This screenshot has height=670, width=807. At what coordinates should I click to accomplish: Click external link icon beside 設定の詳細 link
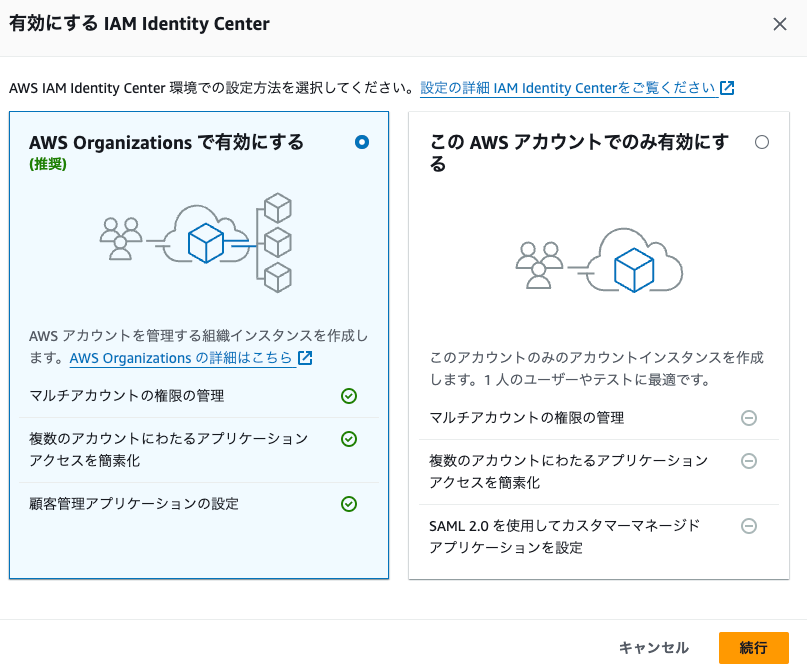(727, 88)
